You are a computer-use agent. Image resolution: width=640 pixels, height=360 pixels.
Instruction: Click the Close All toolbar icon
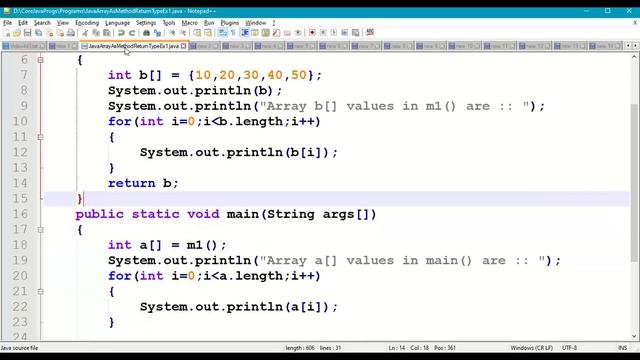coord(60,33)
